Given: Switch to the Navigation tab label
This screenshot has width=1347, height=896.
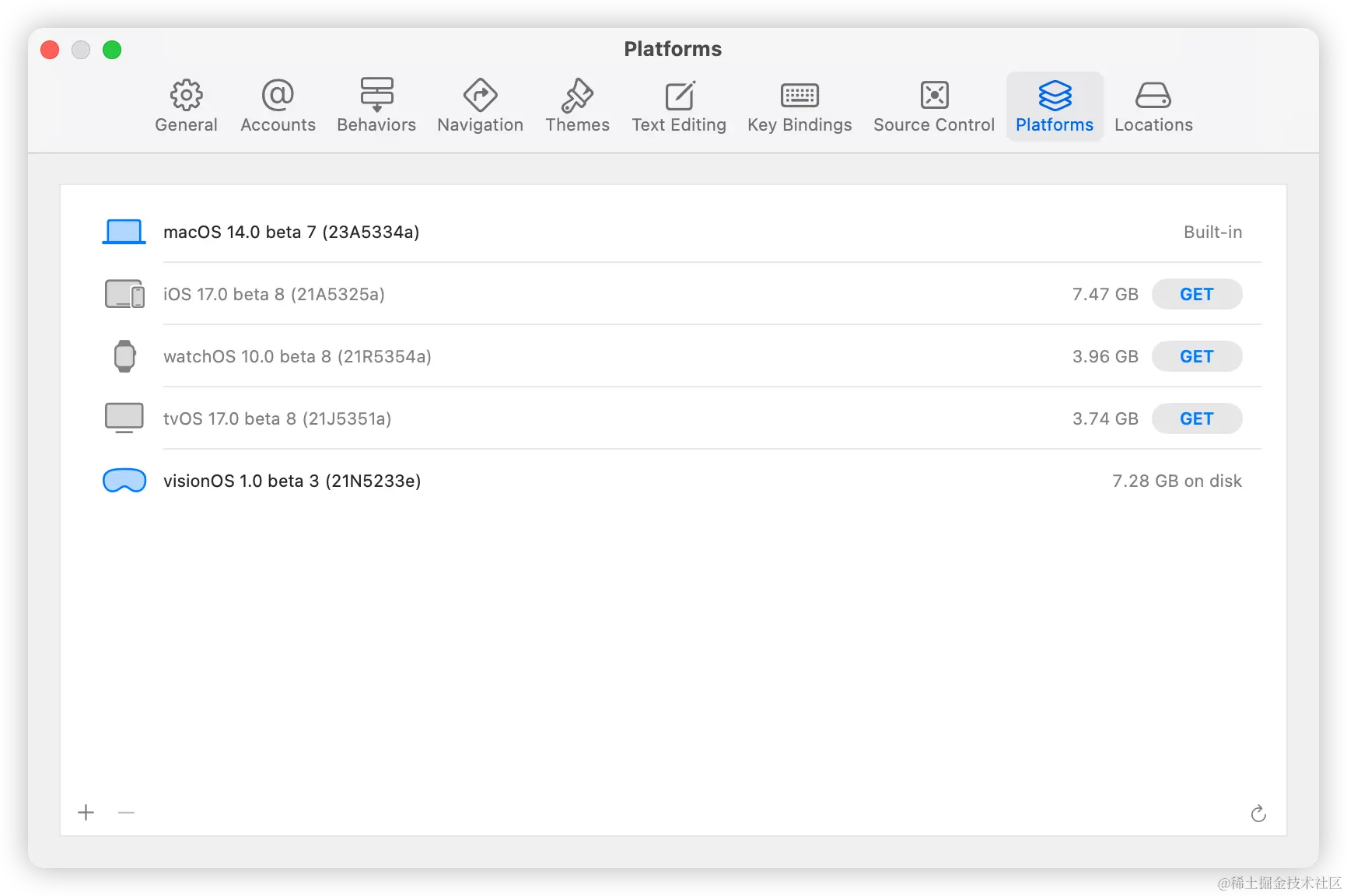Looking at the screenshot, I should (x=480, y=125).
